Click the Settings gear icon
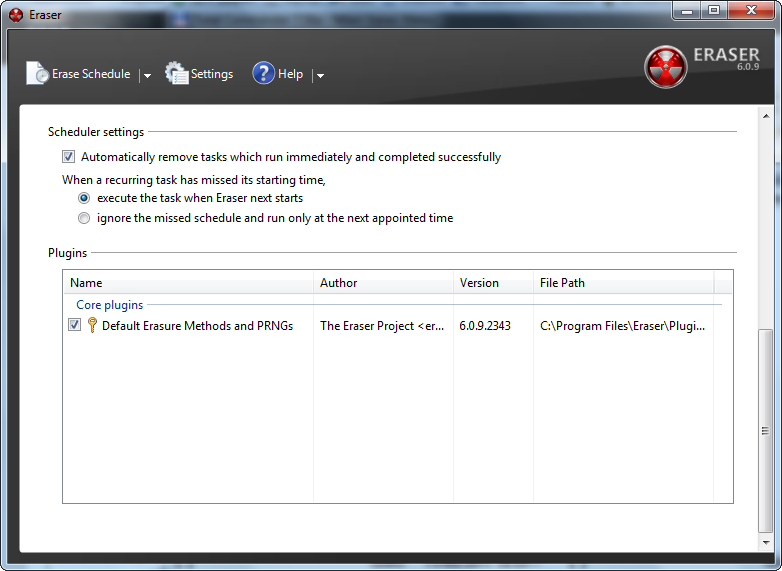The width and height of the screenshot is (782, 571). coord(177,73)
